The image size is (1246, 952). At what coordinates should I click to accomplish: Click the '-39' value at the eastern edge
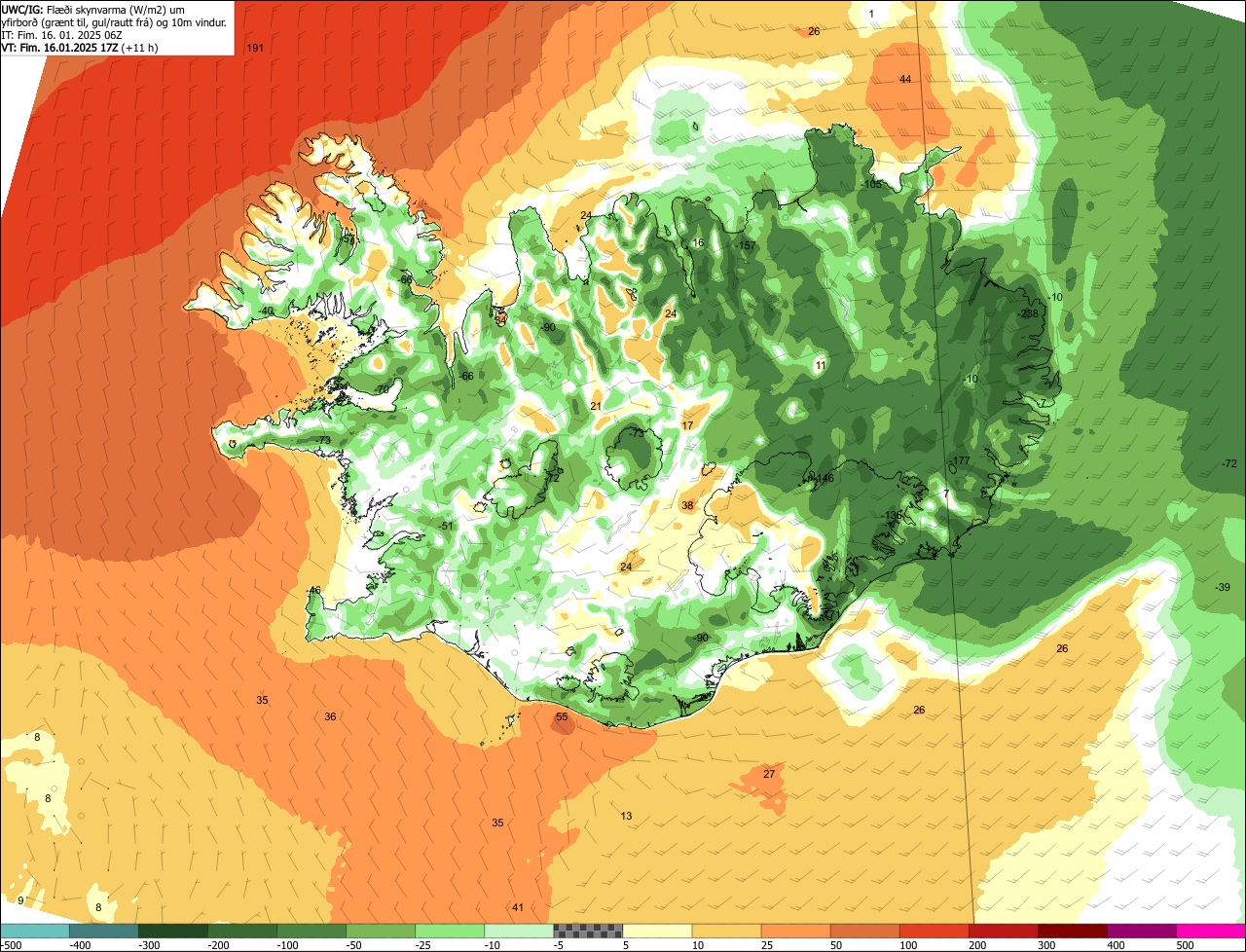1224,587
